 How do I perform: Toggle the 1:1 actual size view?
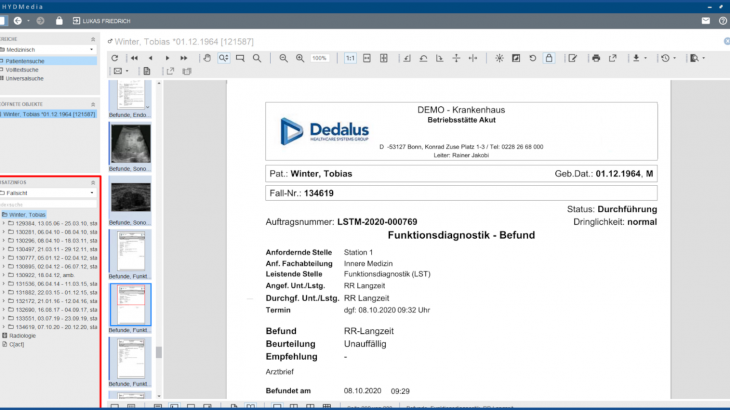[350, 58]
